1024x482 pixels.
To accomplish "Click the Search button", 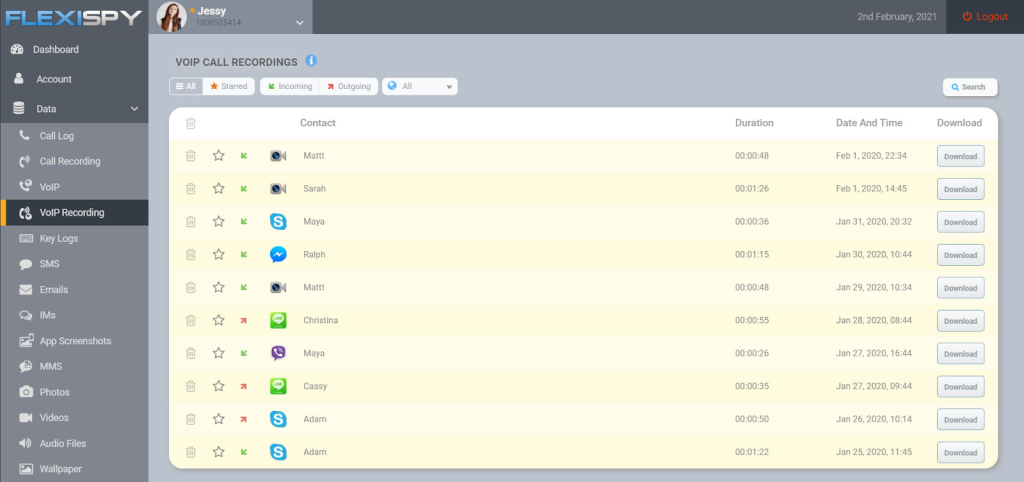I will pyautogui.click(x=970, y=87).
